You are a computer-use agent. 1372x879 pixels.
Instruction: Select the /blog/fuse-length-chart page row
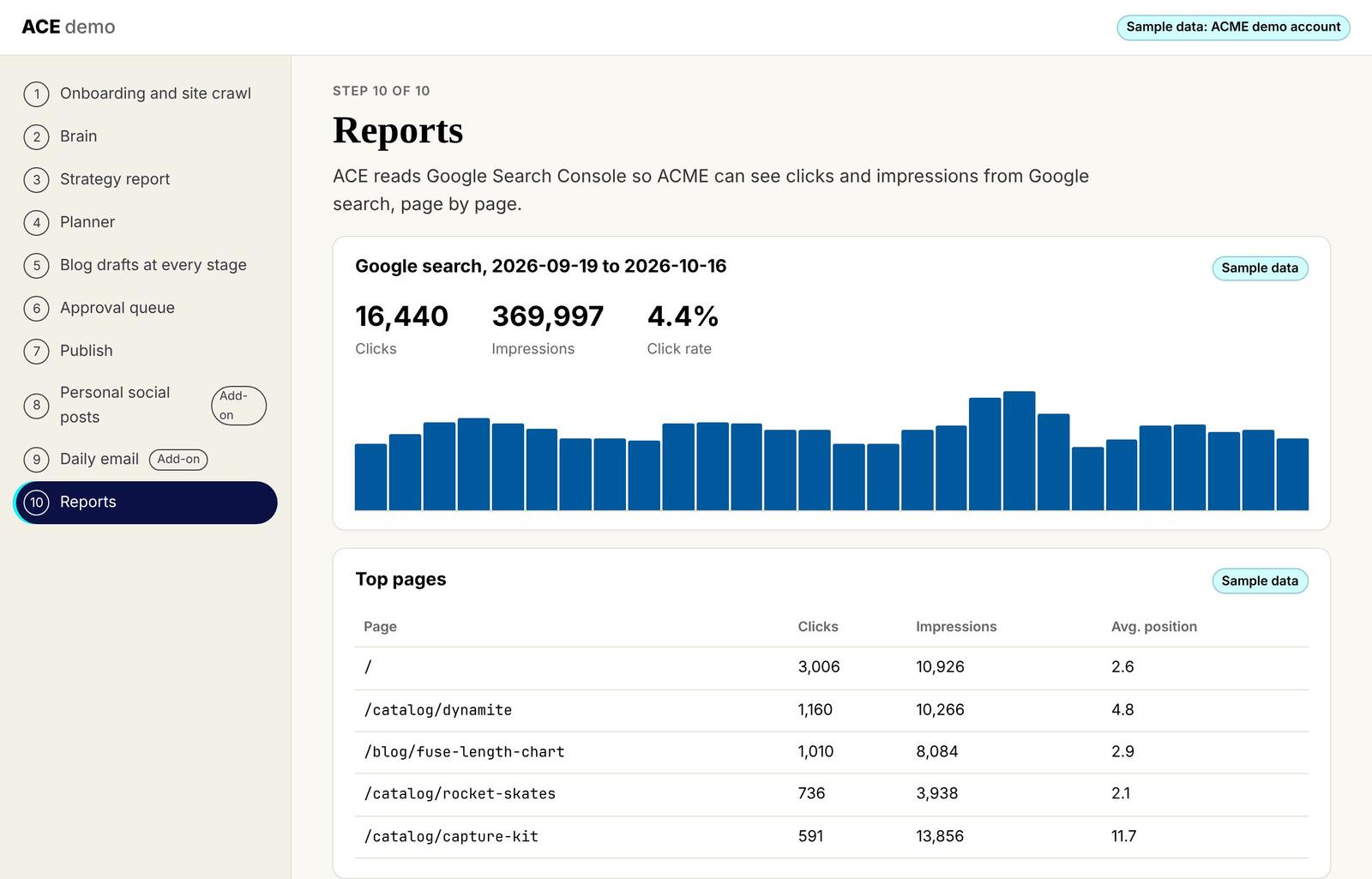point(832,752)
